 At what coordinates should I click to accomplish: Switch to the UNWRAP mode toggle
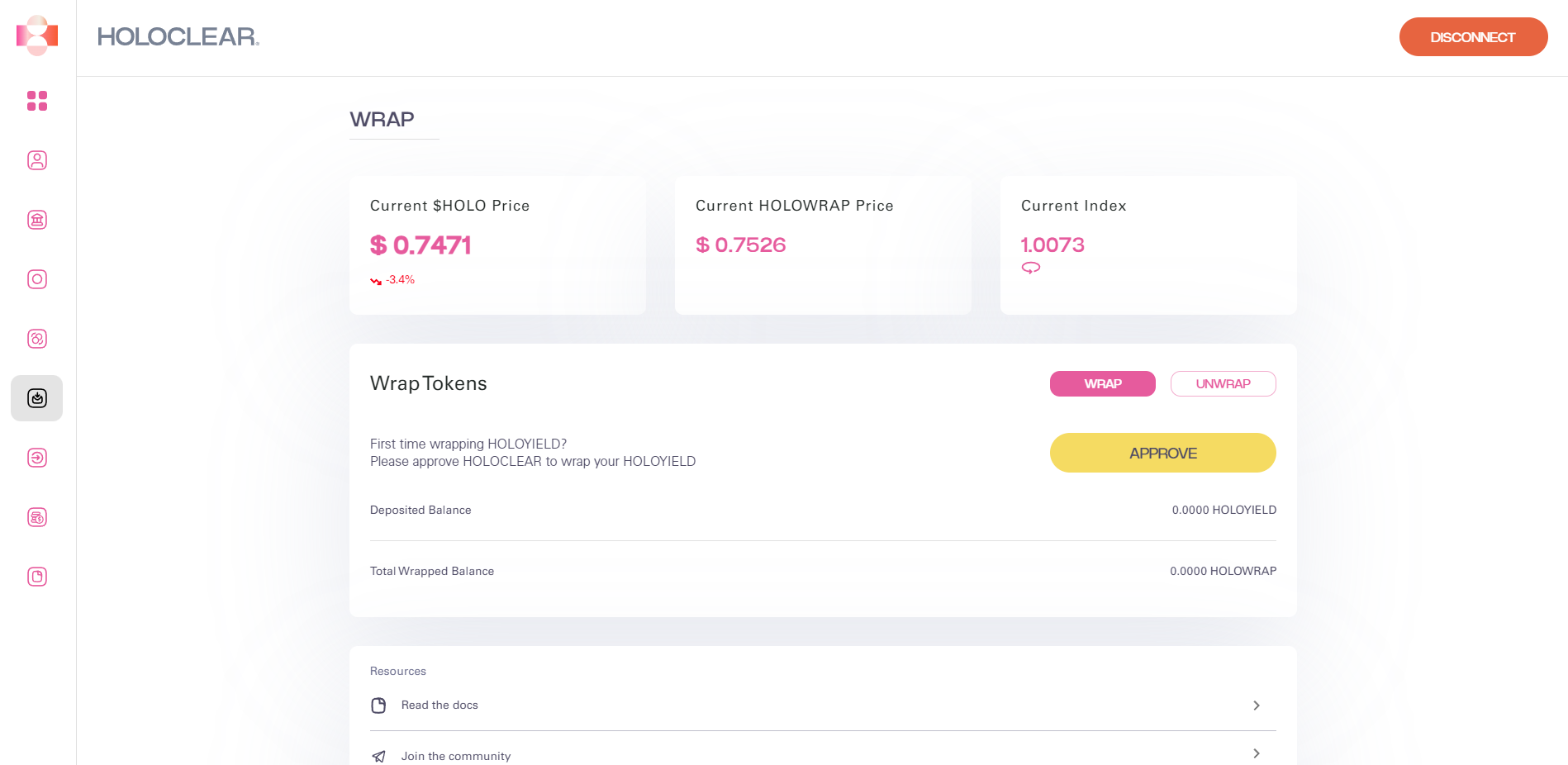1224,383
